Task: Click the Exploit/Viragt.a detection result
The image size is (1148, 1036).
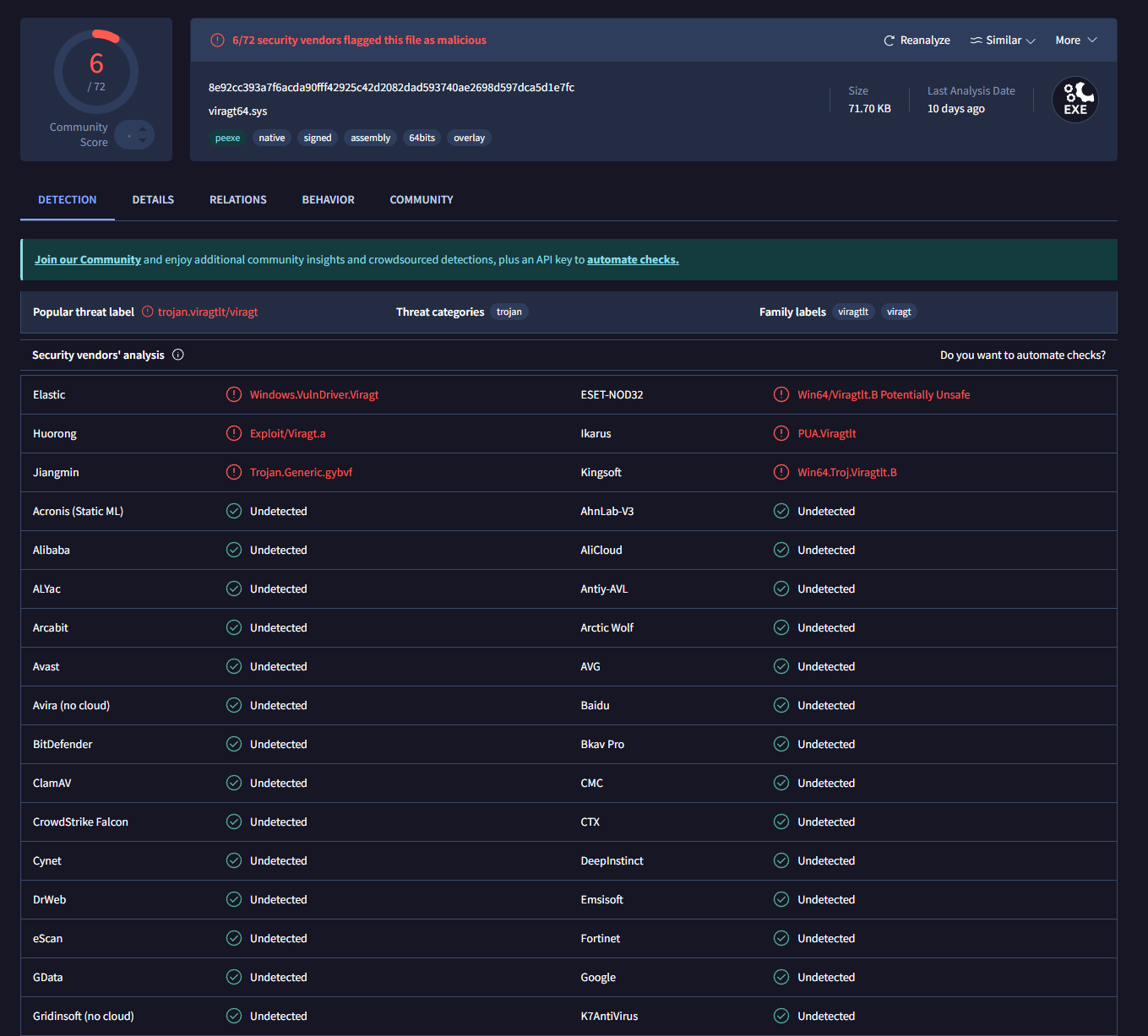Action: coord(288,434)
